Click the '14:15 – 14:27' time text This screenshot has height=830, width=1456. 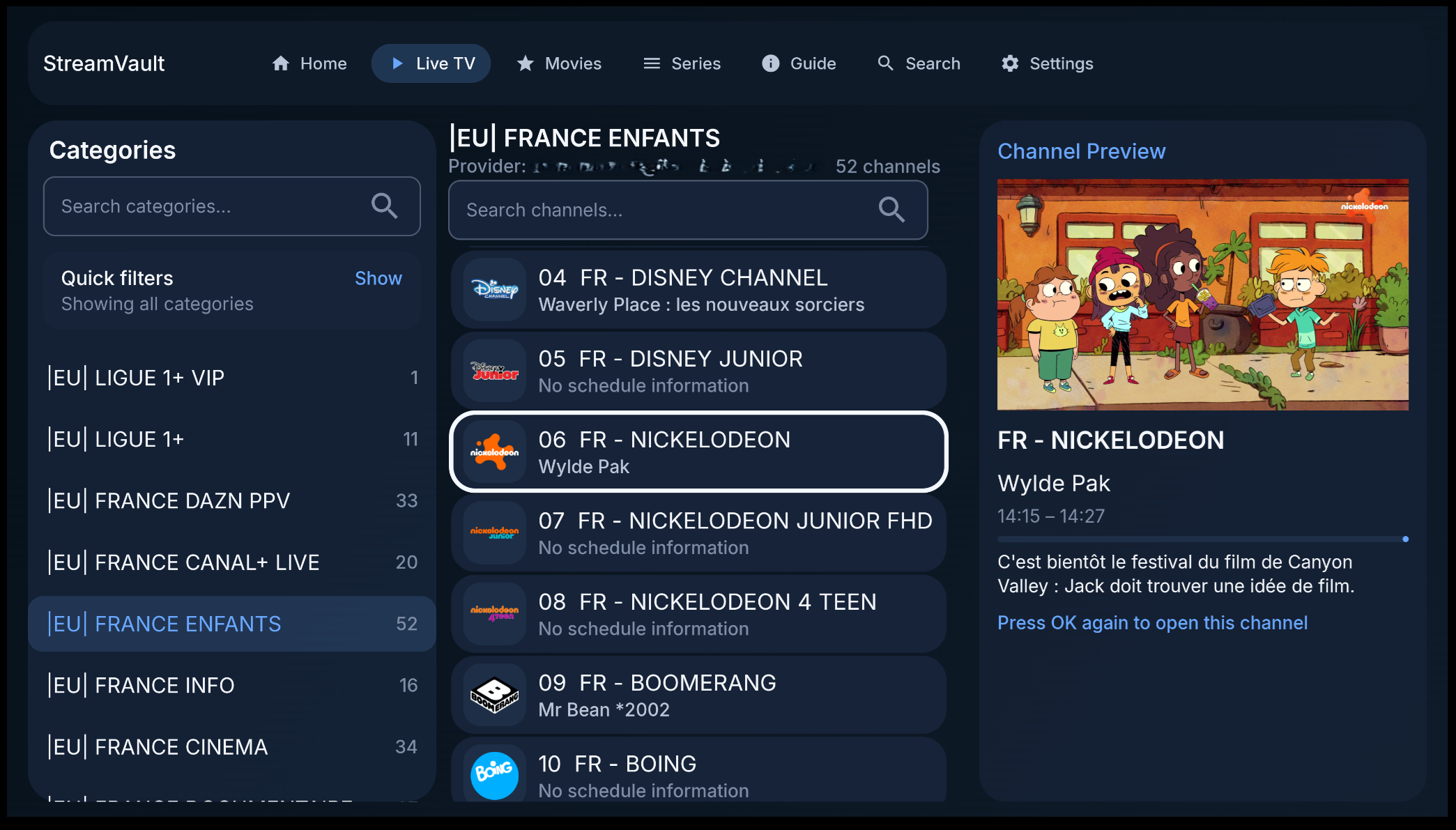click(x=1051, y=516)
